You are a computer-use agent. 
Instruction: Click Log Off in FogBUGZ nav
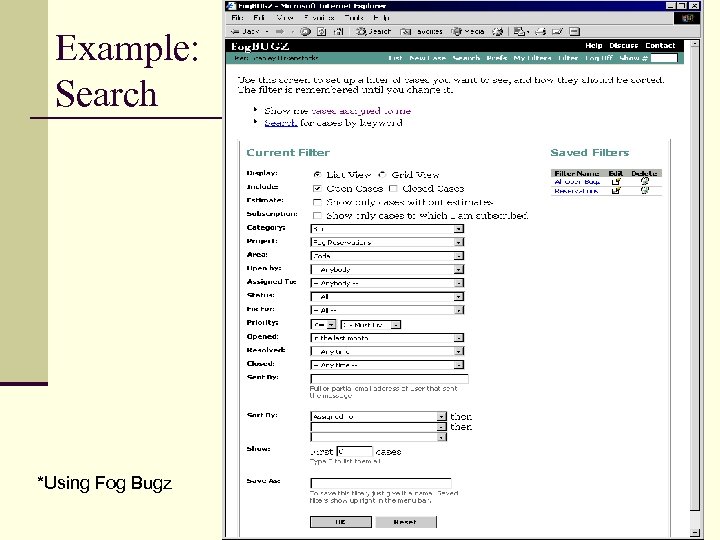[599, 58]
